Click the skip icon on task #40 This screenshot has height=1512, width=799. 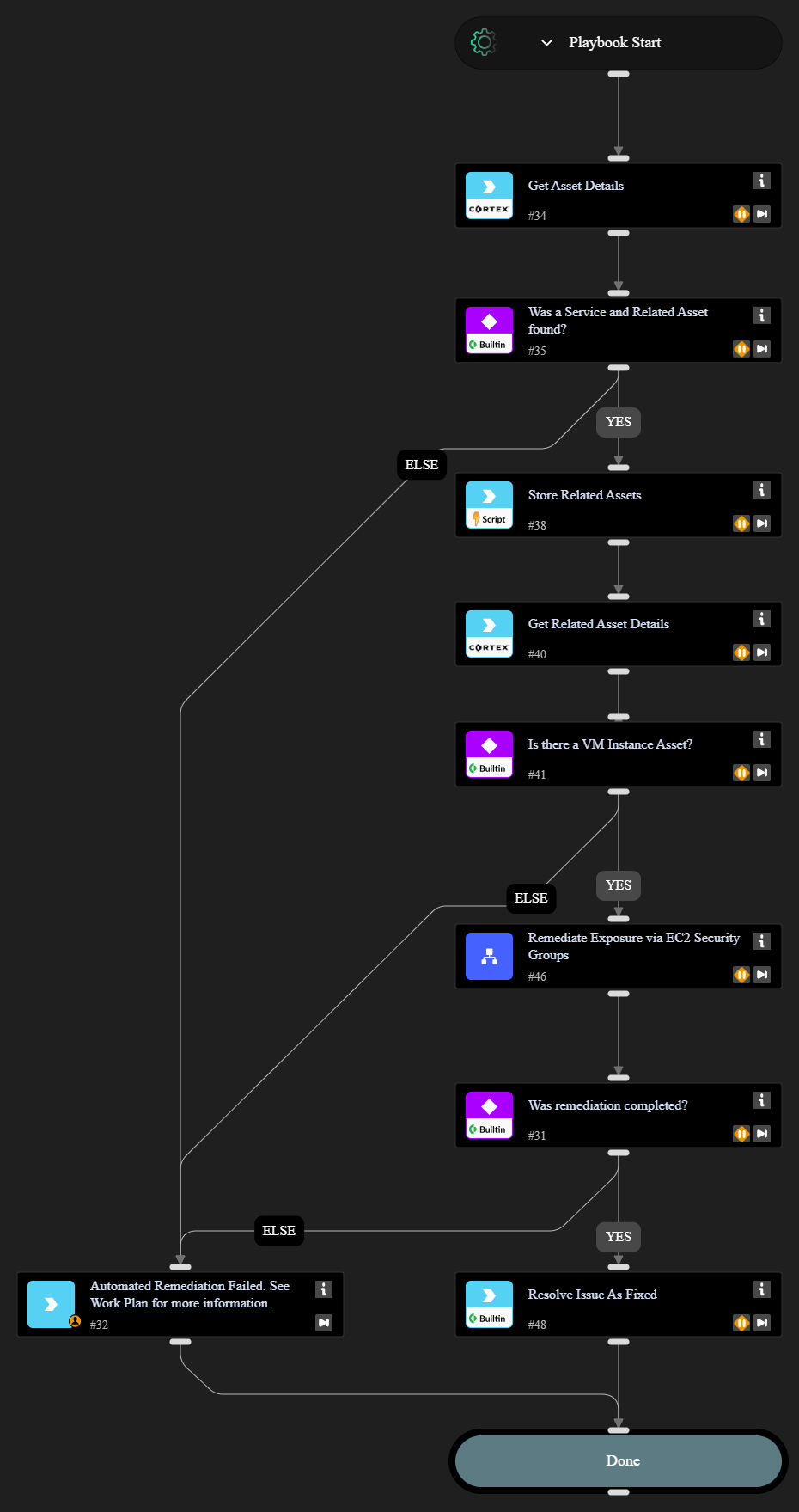(762, 652)
